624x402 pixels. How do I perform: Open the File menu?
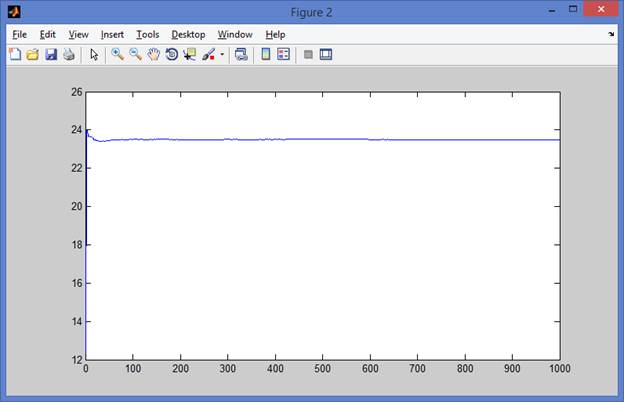(20, 35)
